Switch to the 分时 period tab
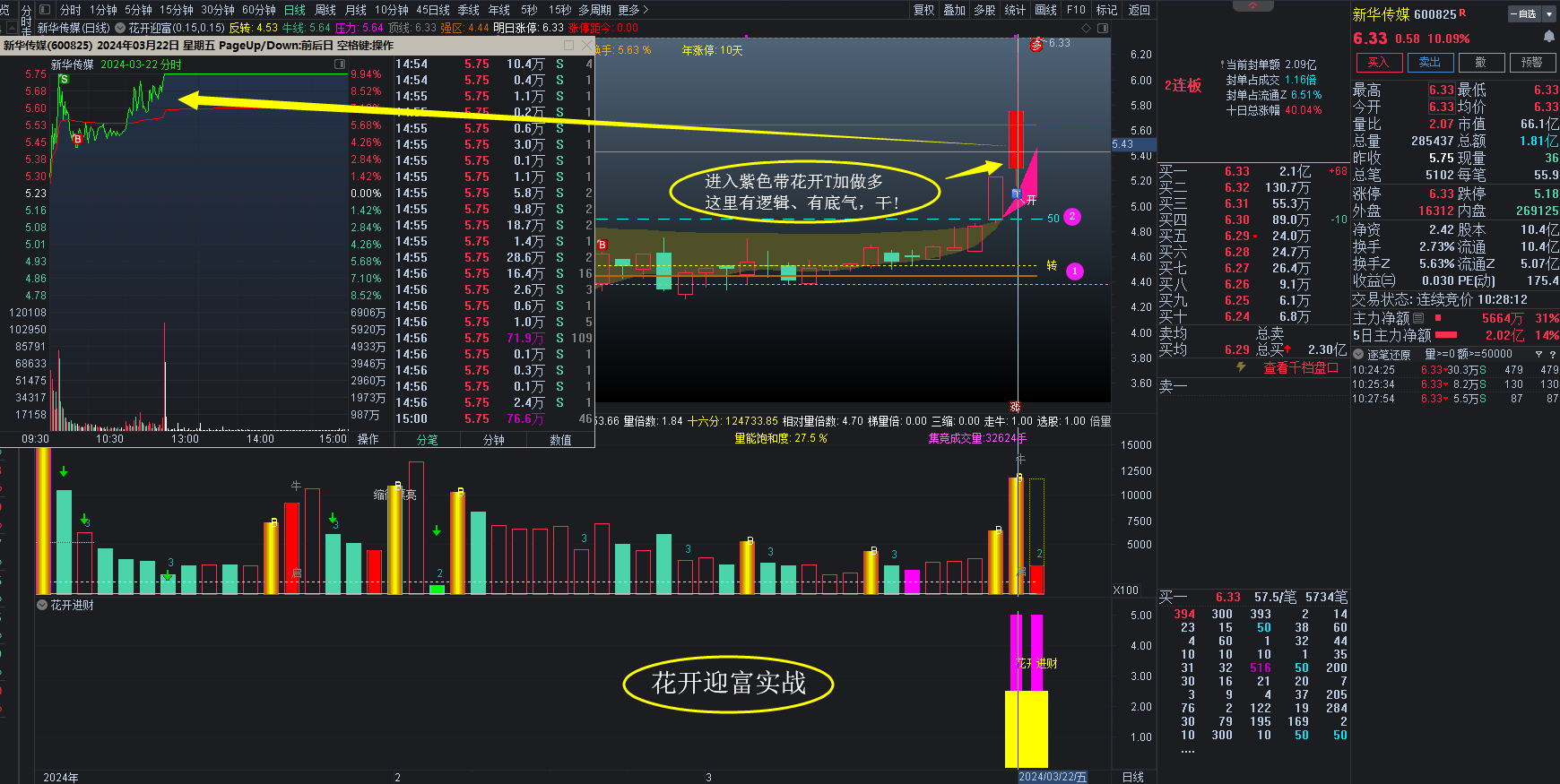1560x784 pixels. pos(71,10)
